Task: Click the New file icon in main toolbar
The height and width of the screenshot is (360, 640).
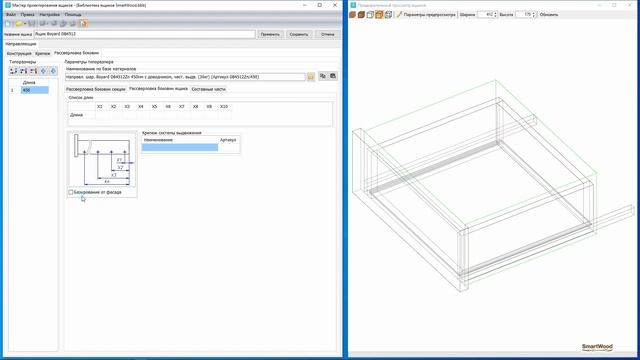Action: tap(8, 24)
